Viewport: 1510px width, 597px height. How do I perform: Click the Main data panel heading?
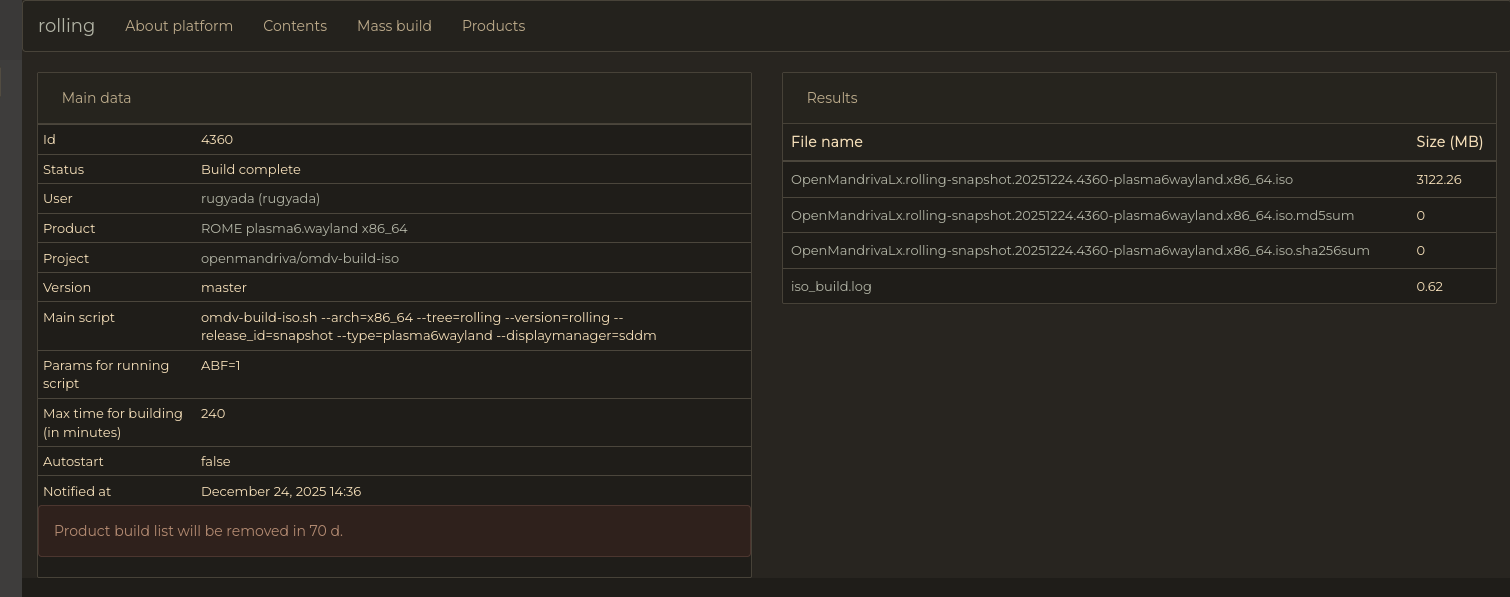96,98
